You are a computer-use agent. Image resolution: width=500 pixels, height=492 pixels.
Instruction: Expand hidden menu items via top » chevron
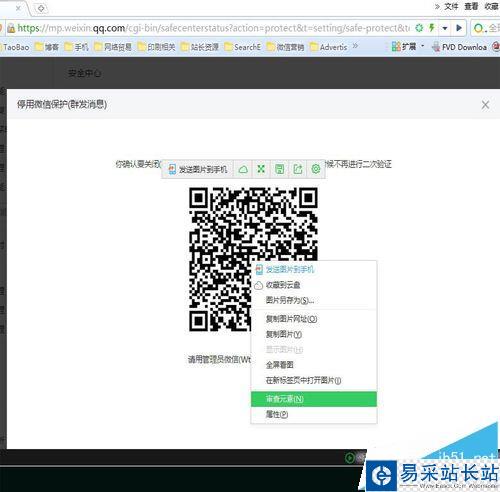pos(437,6)
